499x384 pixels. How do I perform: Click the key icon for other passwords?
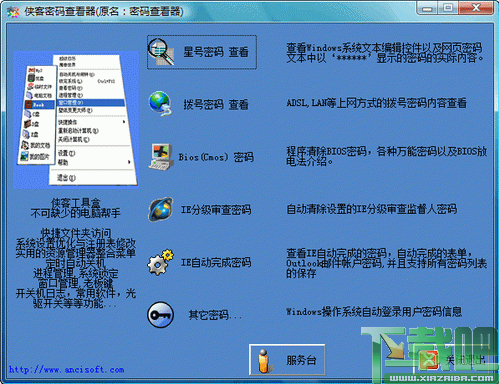161,314
